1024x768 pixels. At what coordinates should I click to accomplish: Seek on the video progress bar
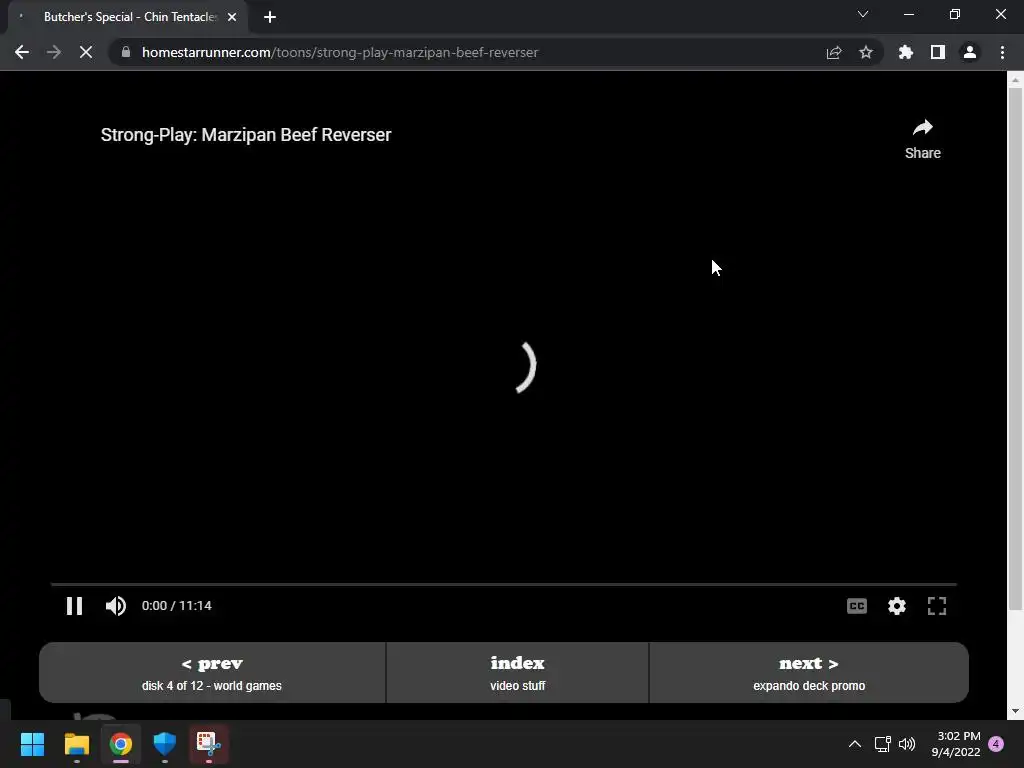click(x=504, y=584)
